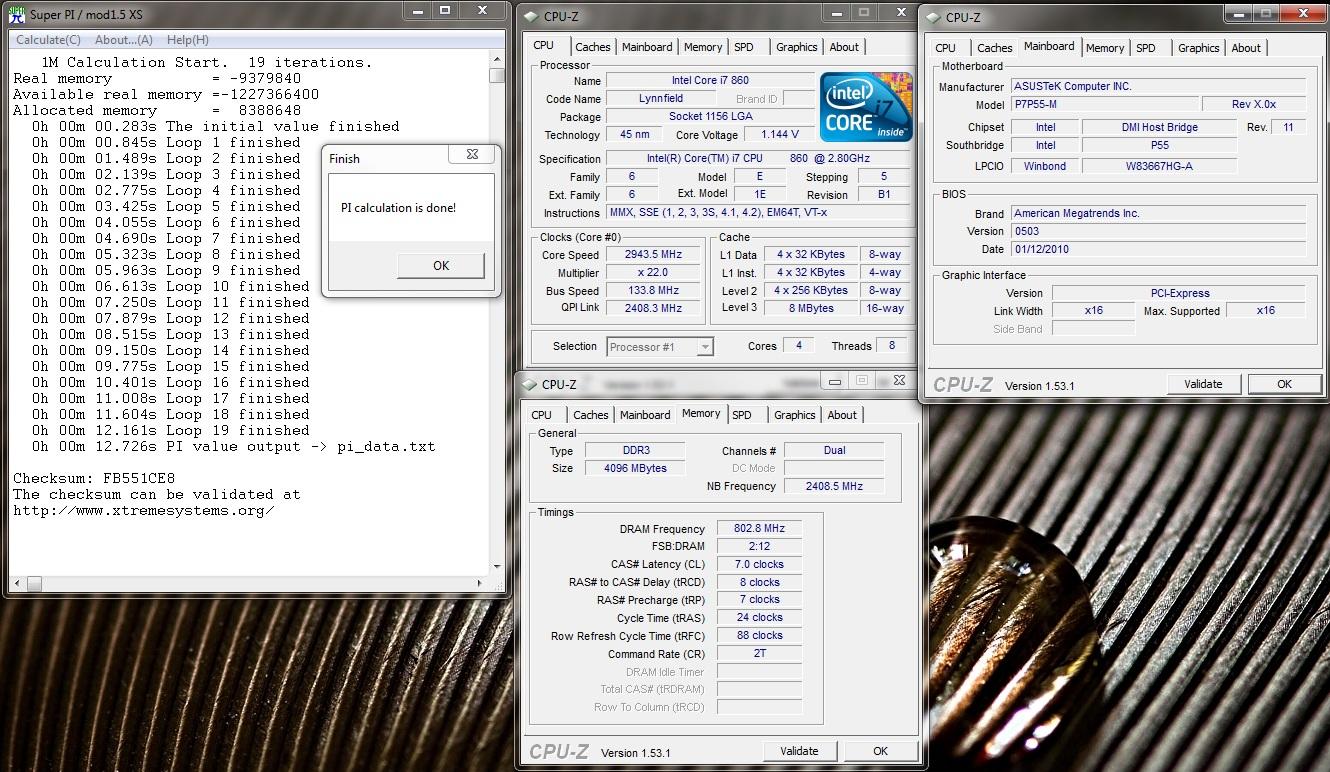1330x772 pixels.
Task: Click the Command Rate value 2T
Action: click(760, 654)
